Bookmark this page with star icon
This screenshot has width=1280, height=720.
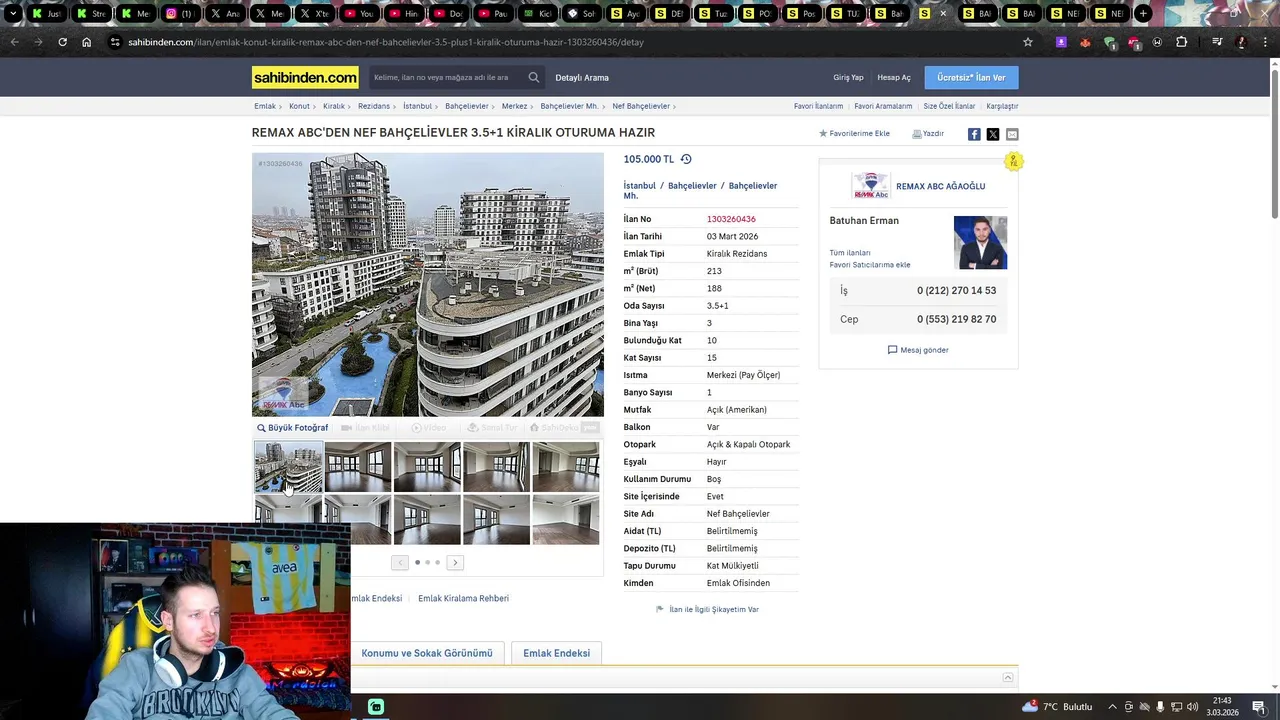(x=1027, y=42)
